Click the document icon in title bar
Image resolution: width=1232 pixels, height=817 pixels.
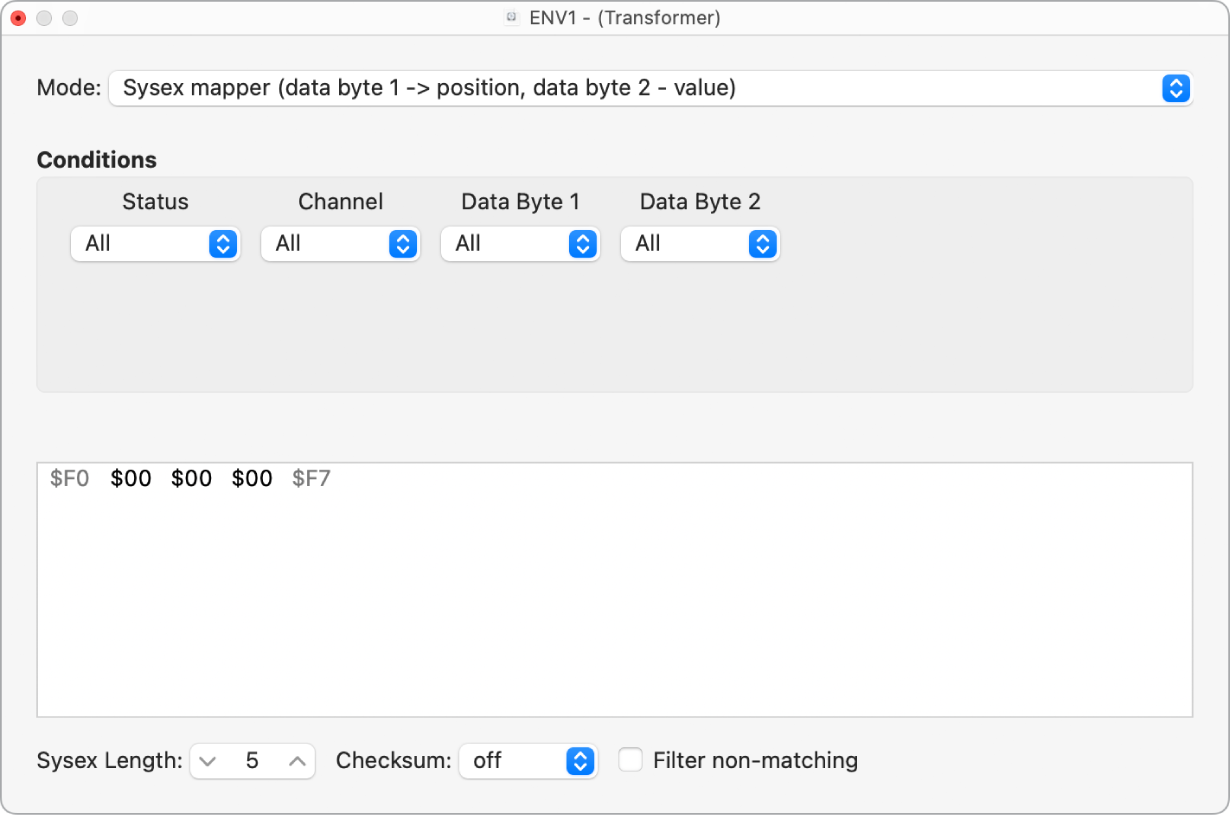(x=512, y=18)
